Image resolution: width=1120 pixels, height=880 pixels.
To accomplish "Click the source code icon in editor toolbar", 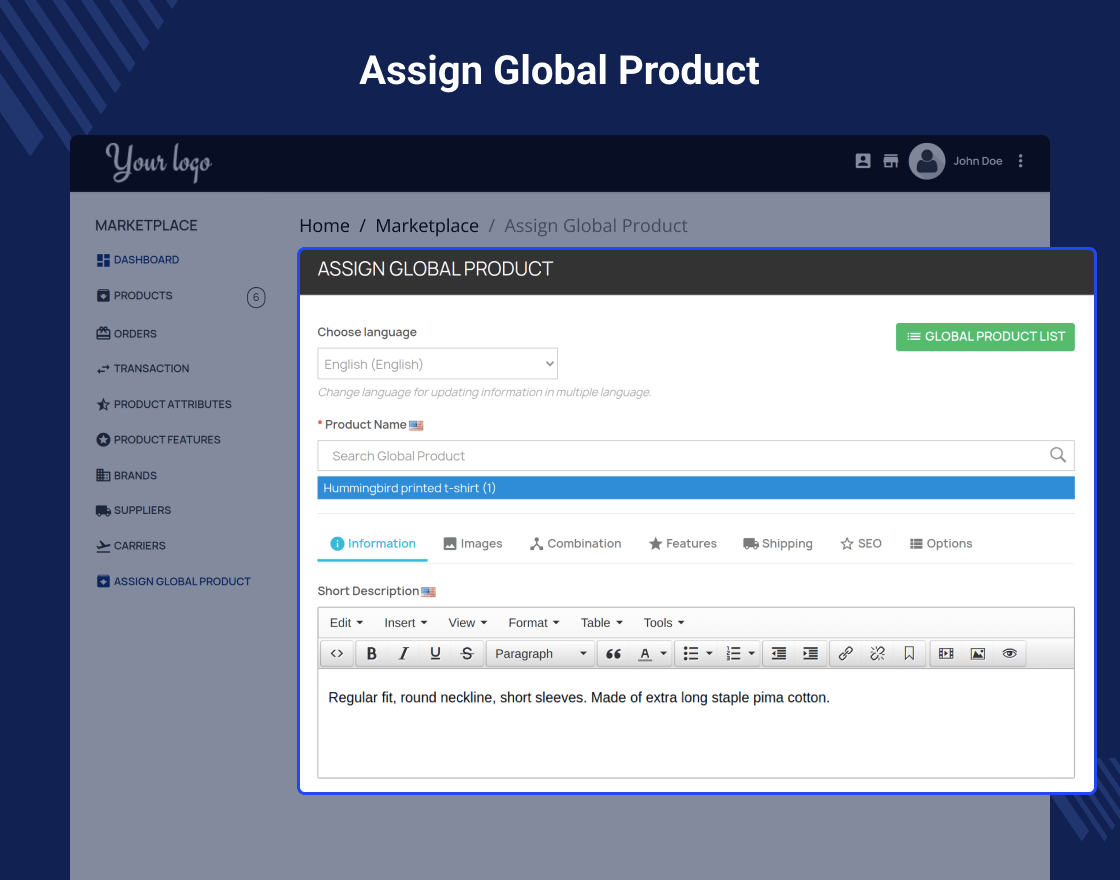I will [x=336, y=654].
